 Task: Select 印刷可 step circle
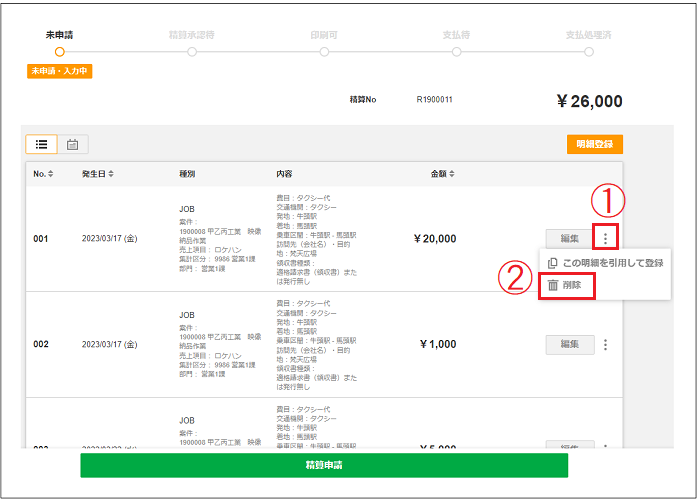tap(324, 52)
